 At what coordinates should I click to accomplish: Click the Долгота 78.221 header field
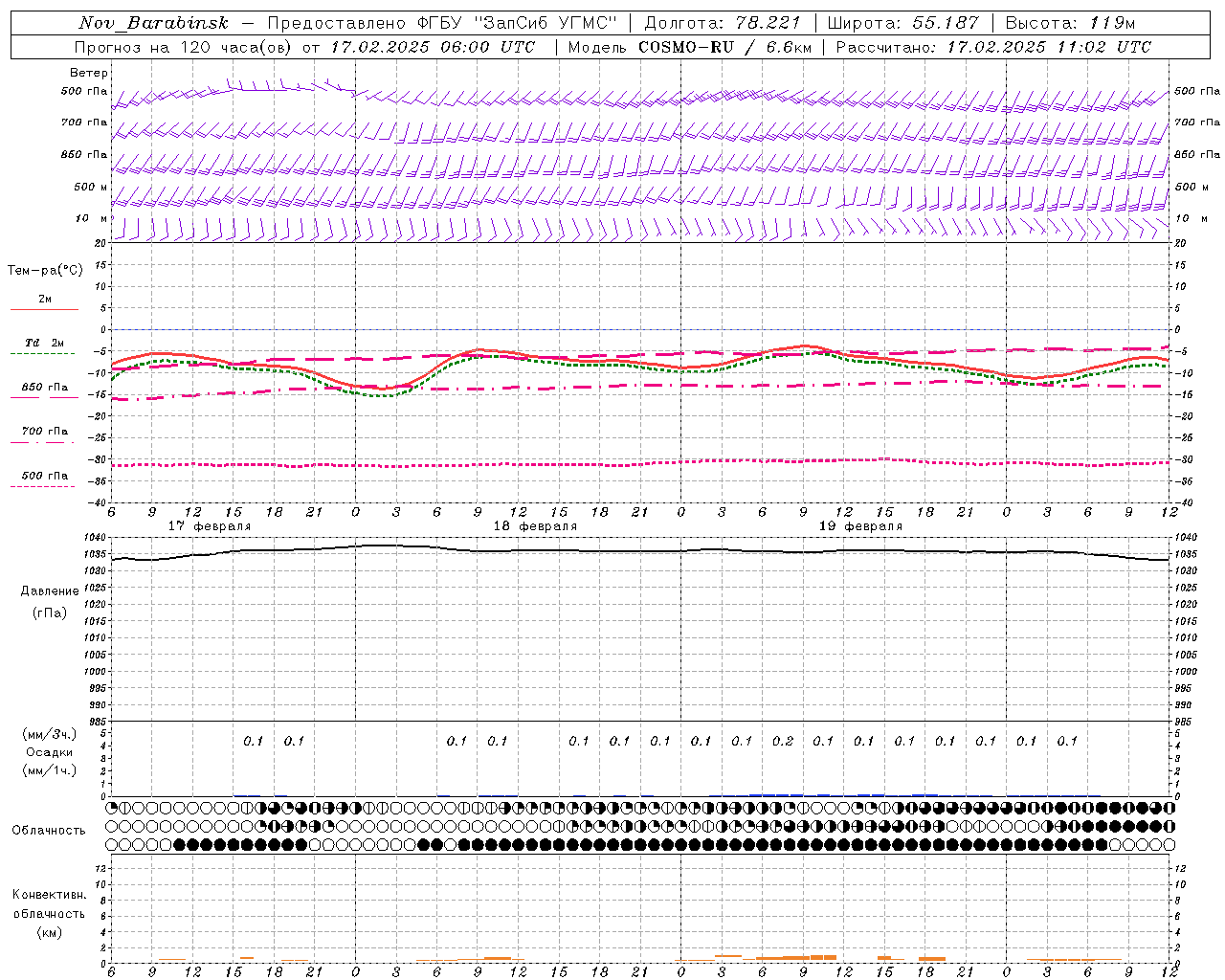[x=723, y=23]
